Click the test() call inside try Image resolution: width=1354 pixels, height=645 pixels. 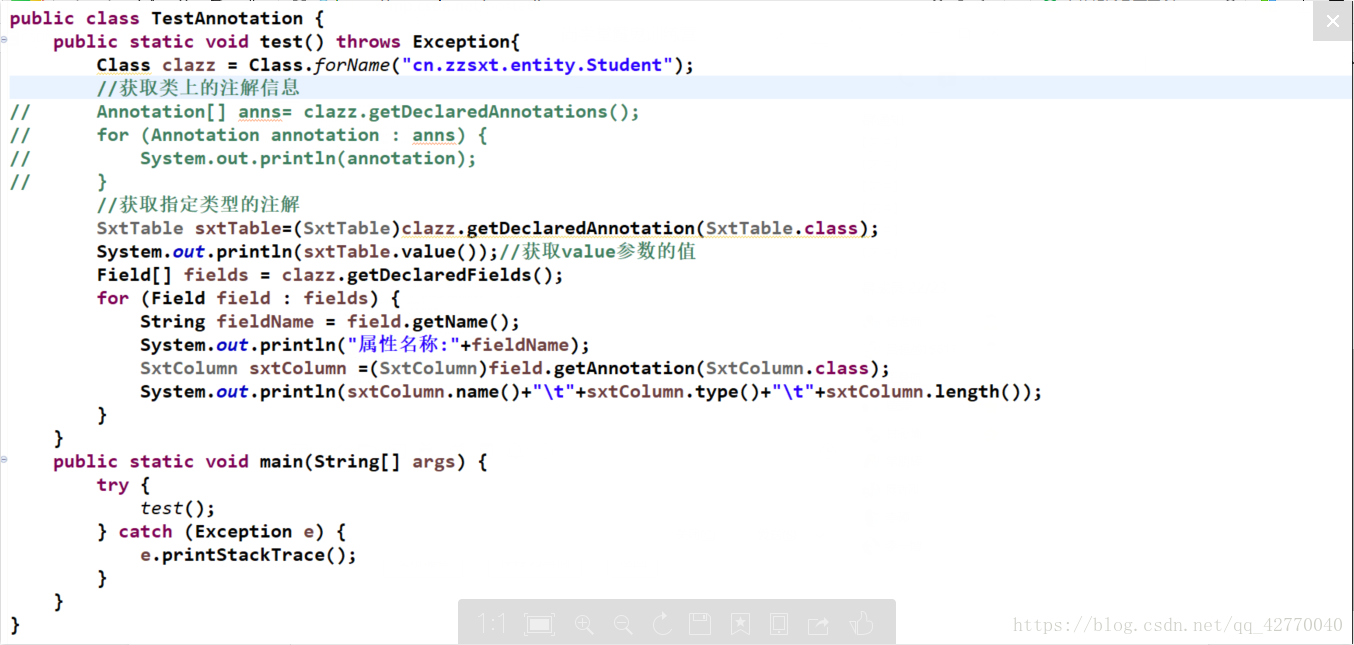[x=177, y=508]
